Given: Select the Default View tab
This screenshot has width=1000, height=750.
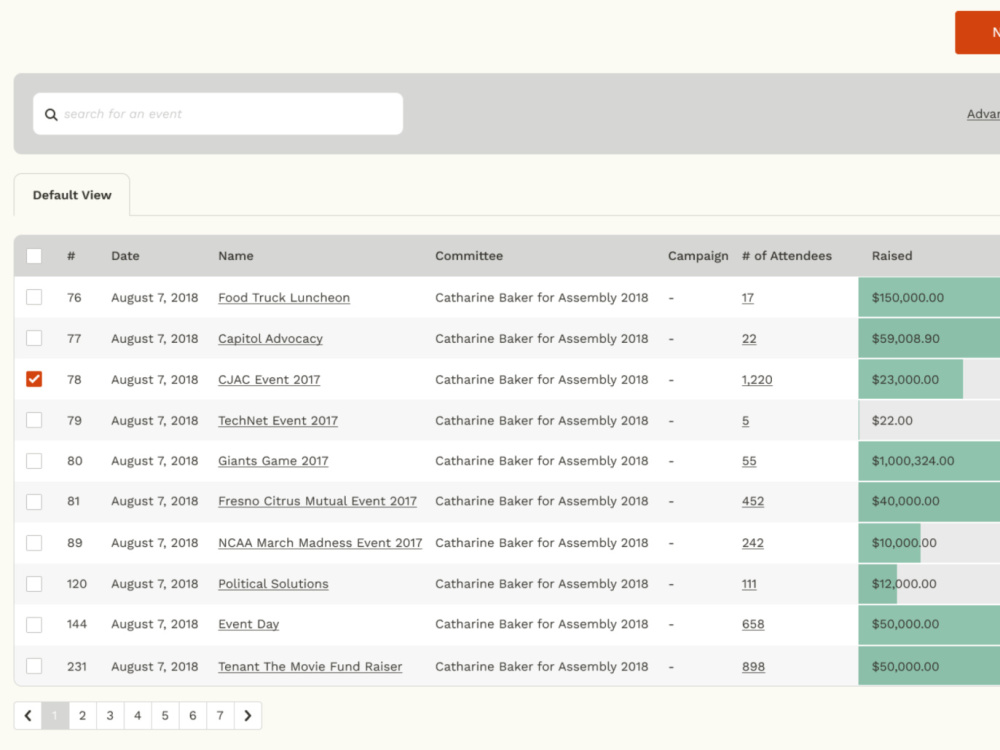Looking at the screenshot, I should click(72, 195).
